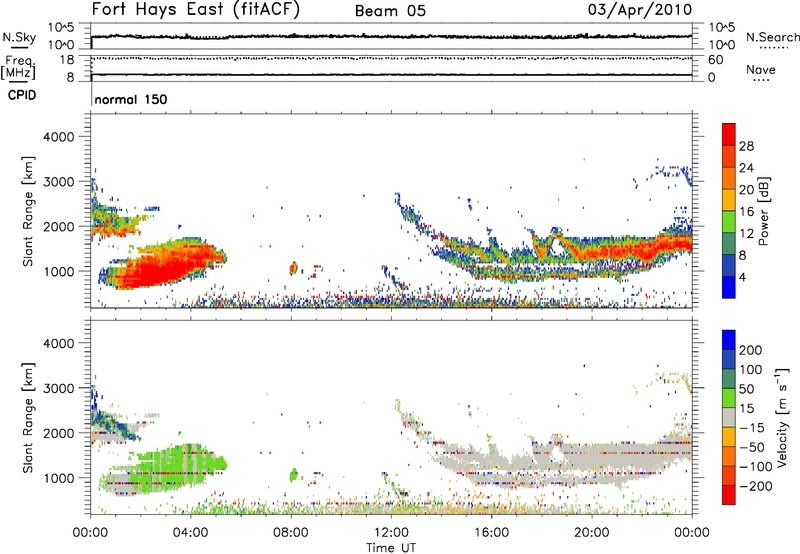The height and width of the screenshot is (554, 800).
Task: Click the 'Slant Range [km]' label of power panel
Action: [x=28, y=211]
